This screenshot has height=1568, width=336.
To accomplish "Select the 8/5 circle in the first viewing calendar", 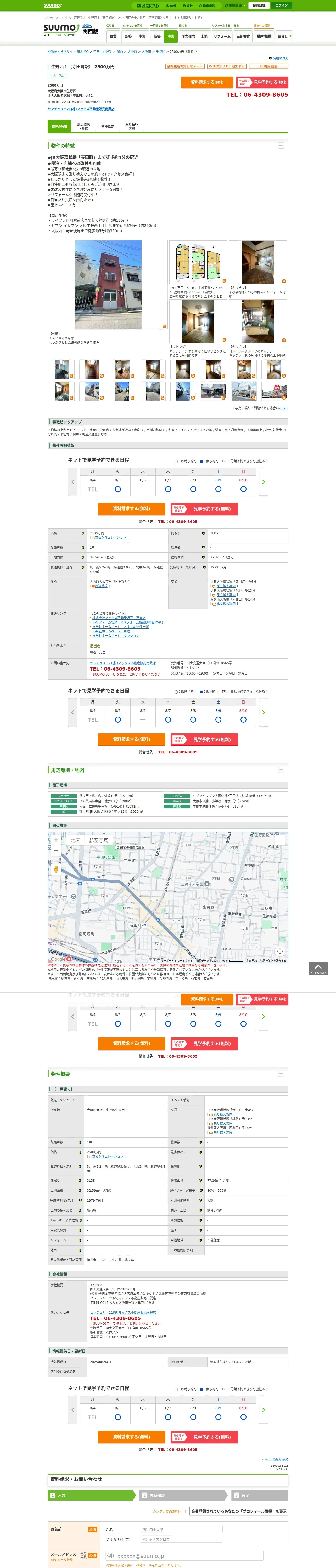I will pyautogui.click(x=118, y=489).
